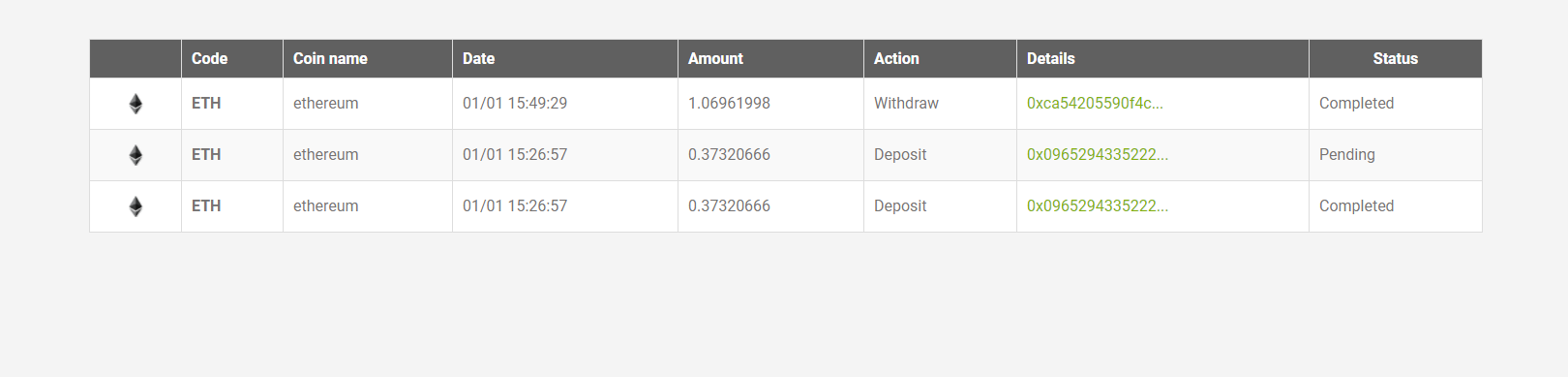Click the Ethereum icon in the last row
The width and height of the screenshot is (1568, 377).
pos(136,206)
